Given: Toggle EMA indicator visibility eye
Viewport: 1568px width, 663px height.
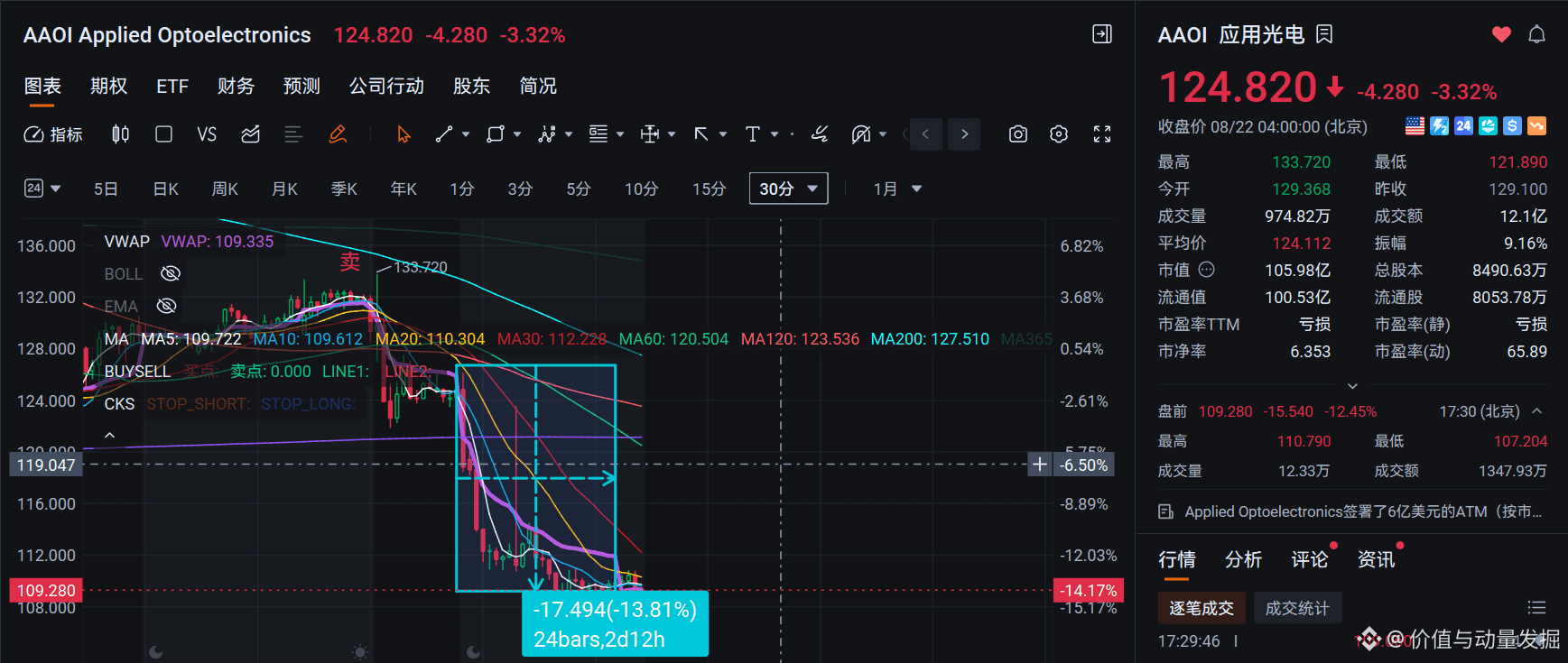Looking at the screenshot, I should coord(166,306).
